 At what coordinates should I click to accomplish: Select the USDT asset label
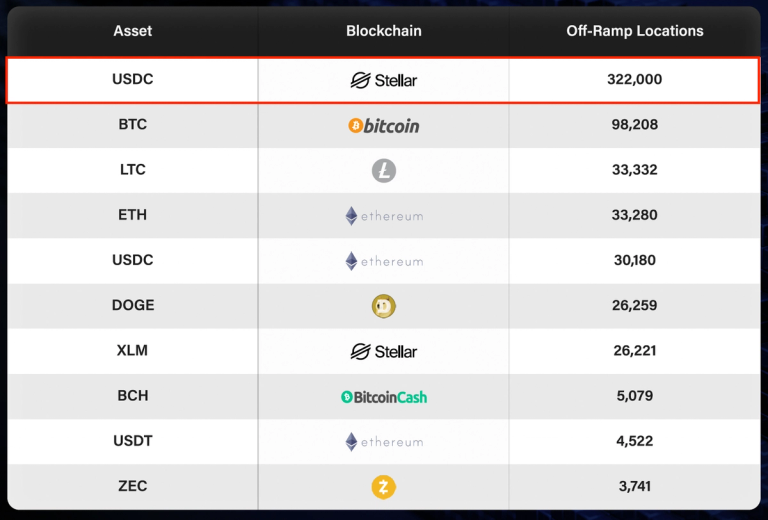point(132,441)
